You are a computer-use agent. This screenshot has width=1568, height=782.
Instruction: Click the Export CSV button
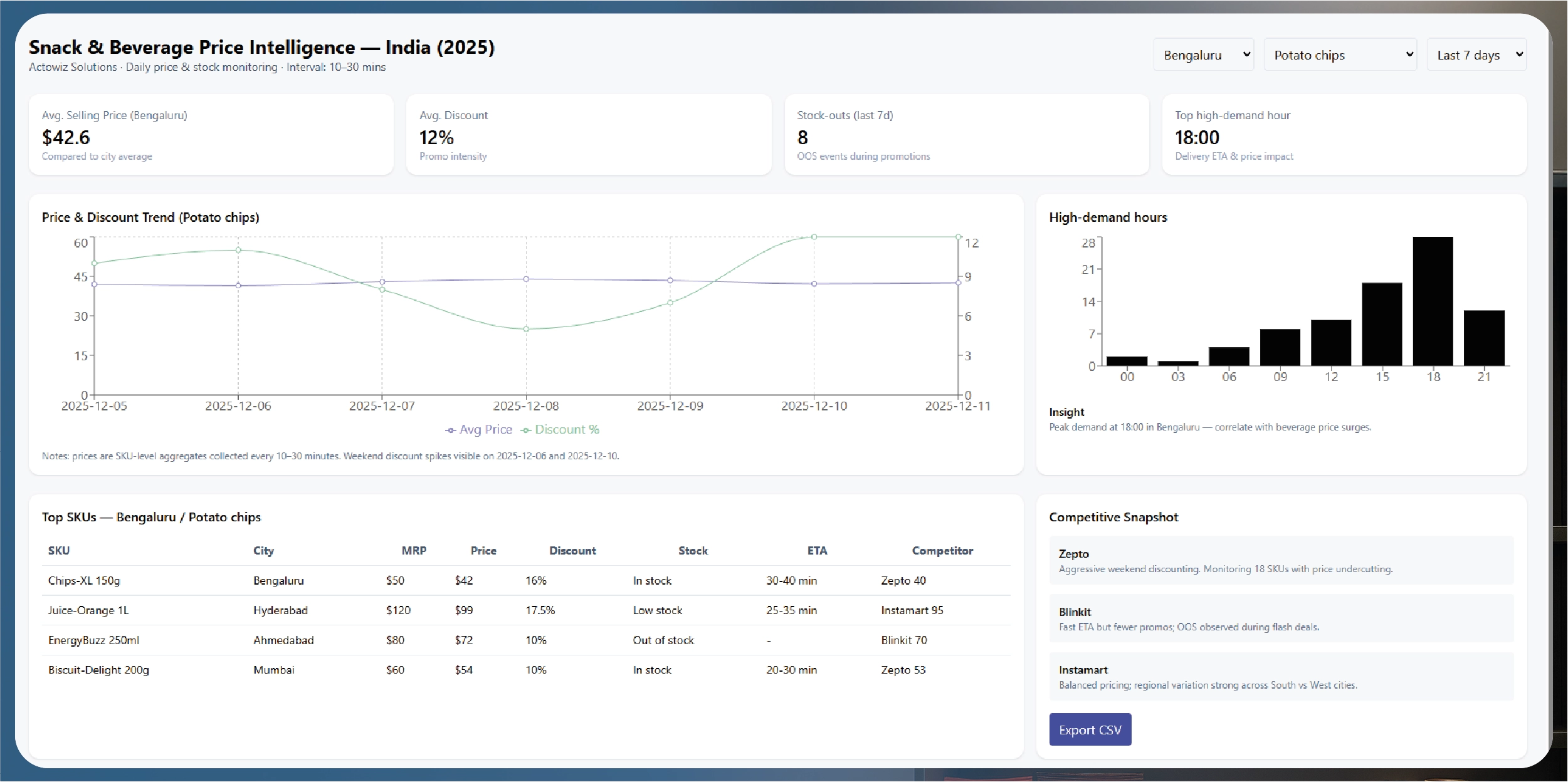pyautogui.click(x=1090, y=729)
